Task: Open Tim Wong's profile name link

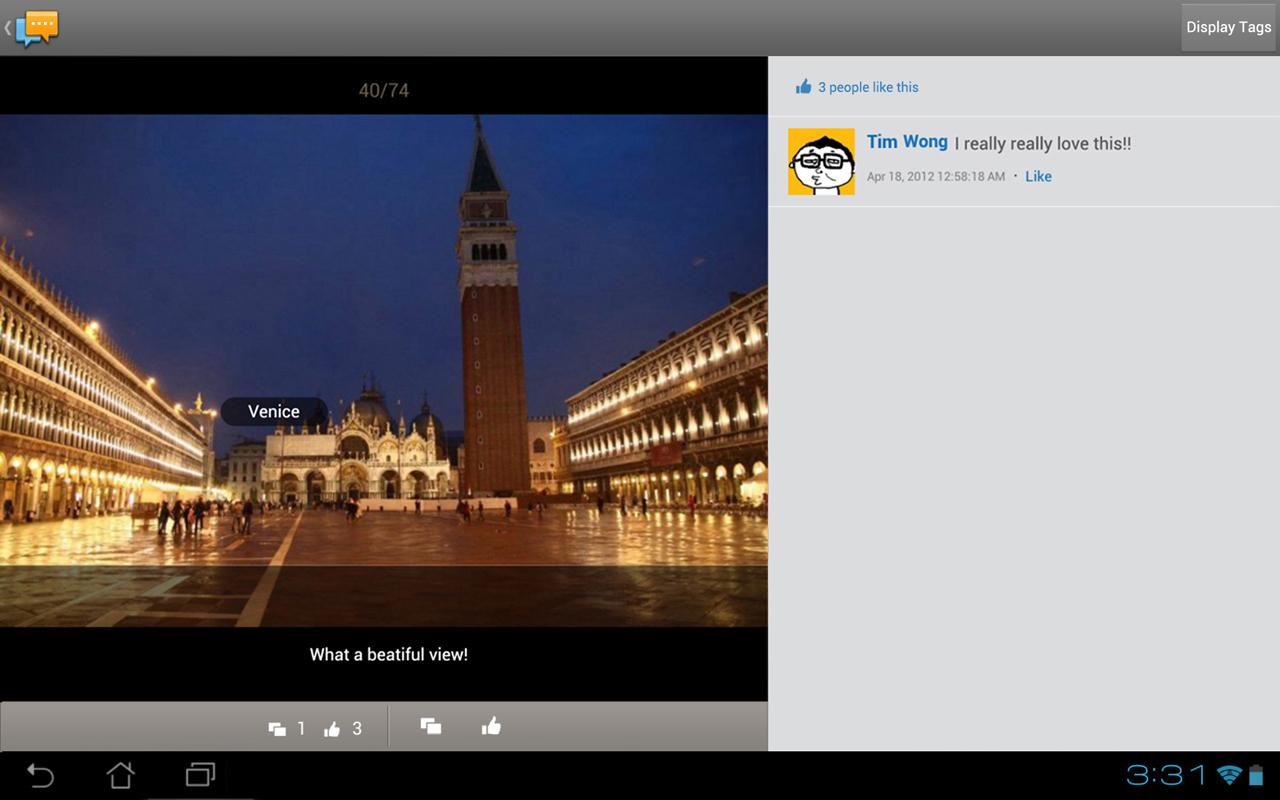Action: coord(907,142)
